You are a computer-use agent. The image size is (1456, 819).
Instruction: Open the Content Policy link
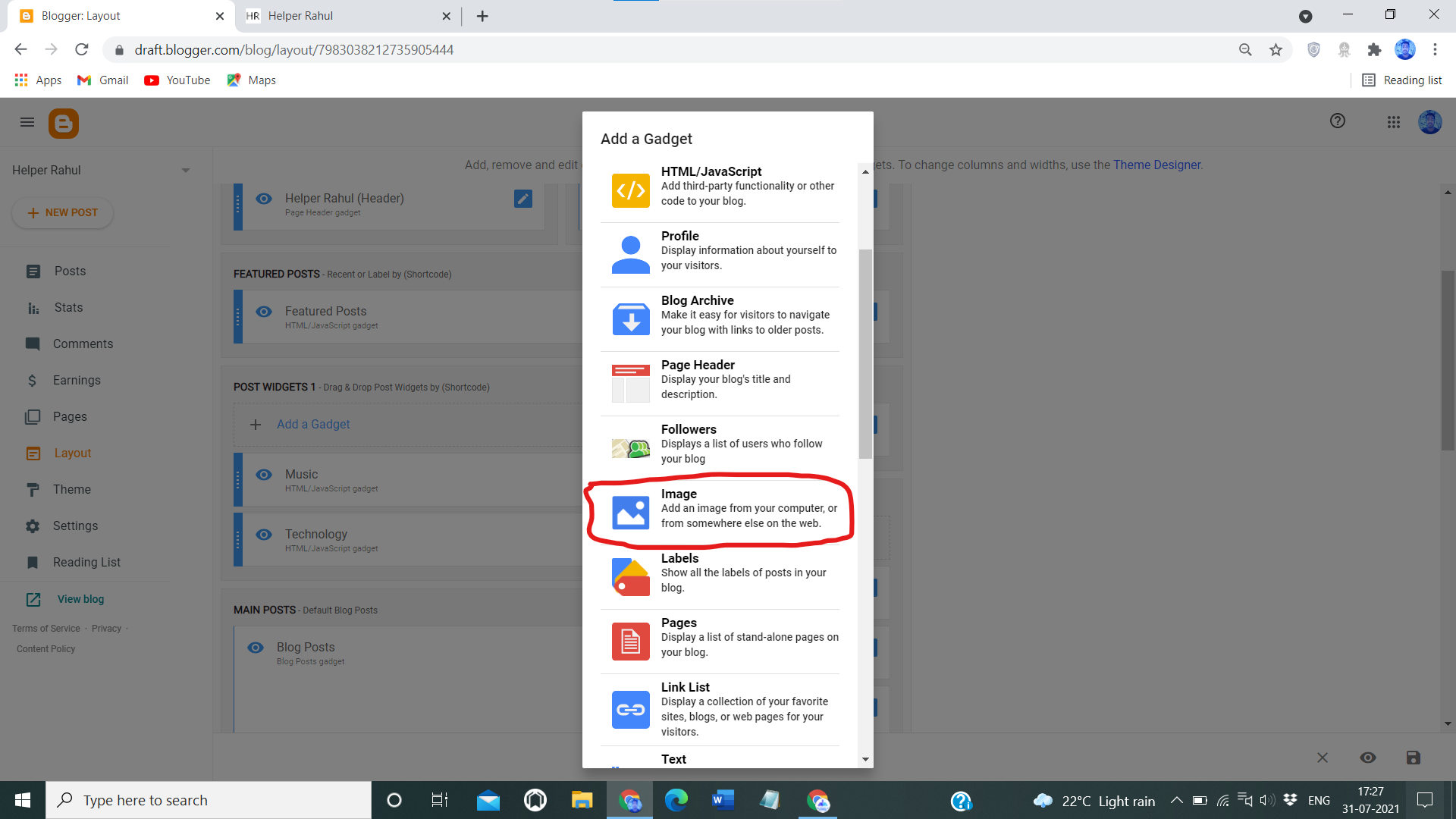point(45,649)
